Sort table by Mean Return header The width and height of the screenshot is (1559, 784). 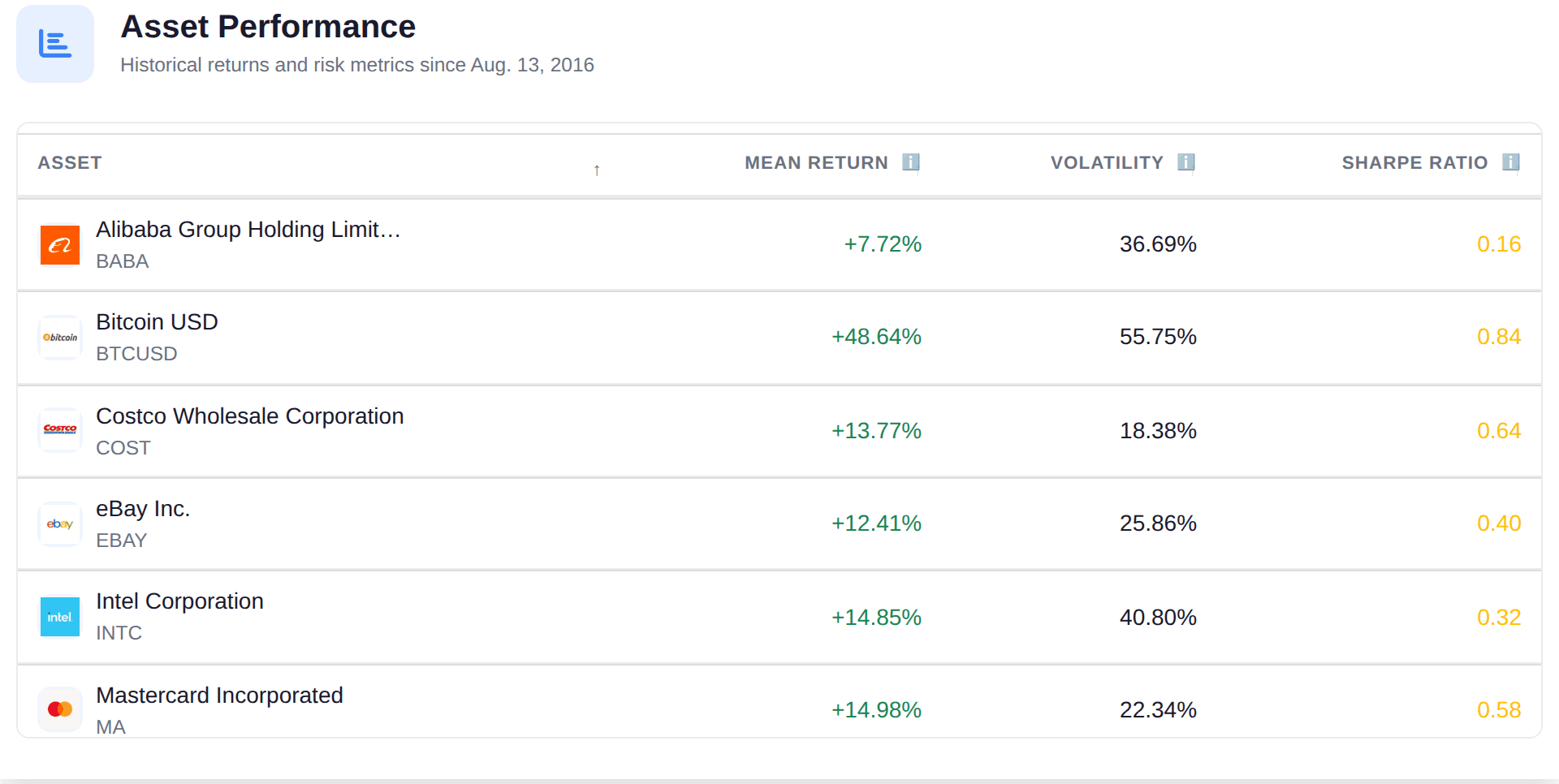click(816, 163)
